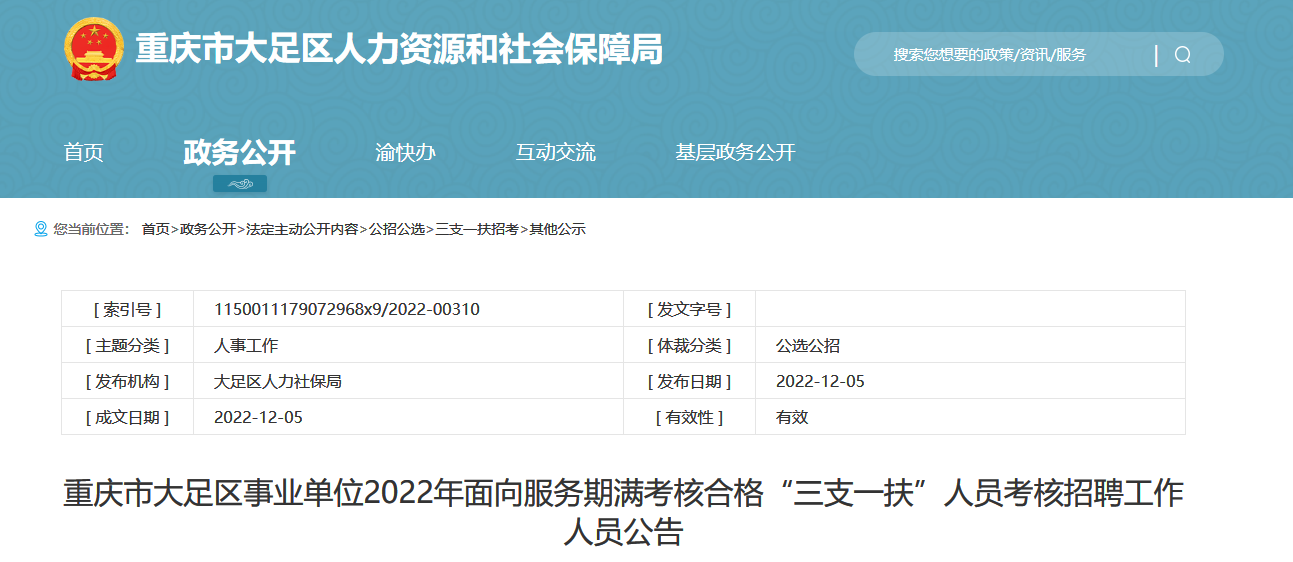Open 三支一扶招考 breadcrumb link
The width and height of the screenshot is (1293, 562).
[477, 229]
